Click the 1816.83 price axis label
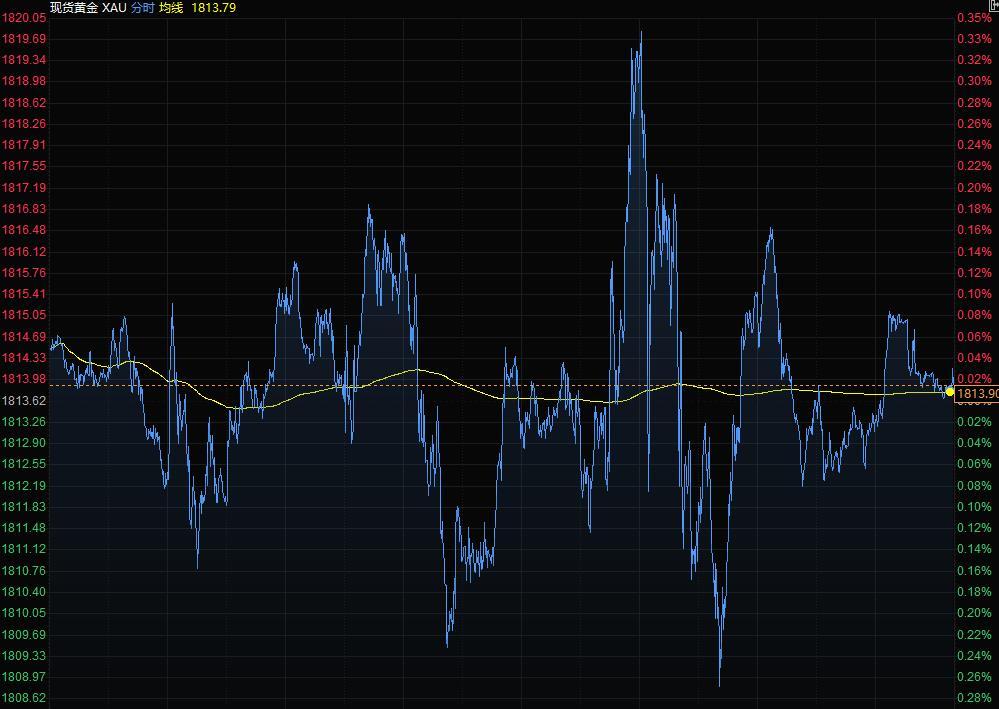The height and width of the screenshot is (709, 999). (x=24, y=209)
